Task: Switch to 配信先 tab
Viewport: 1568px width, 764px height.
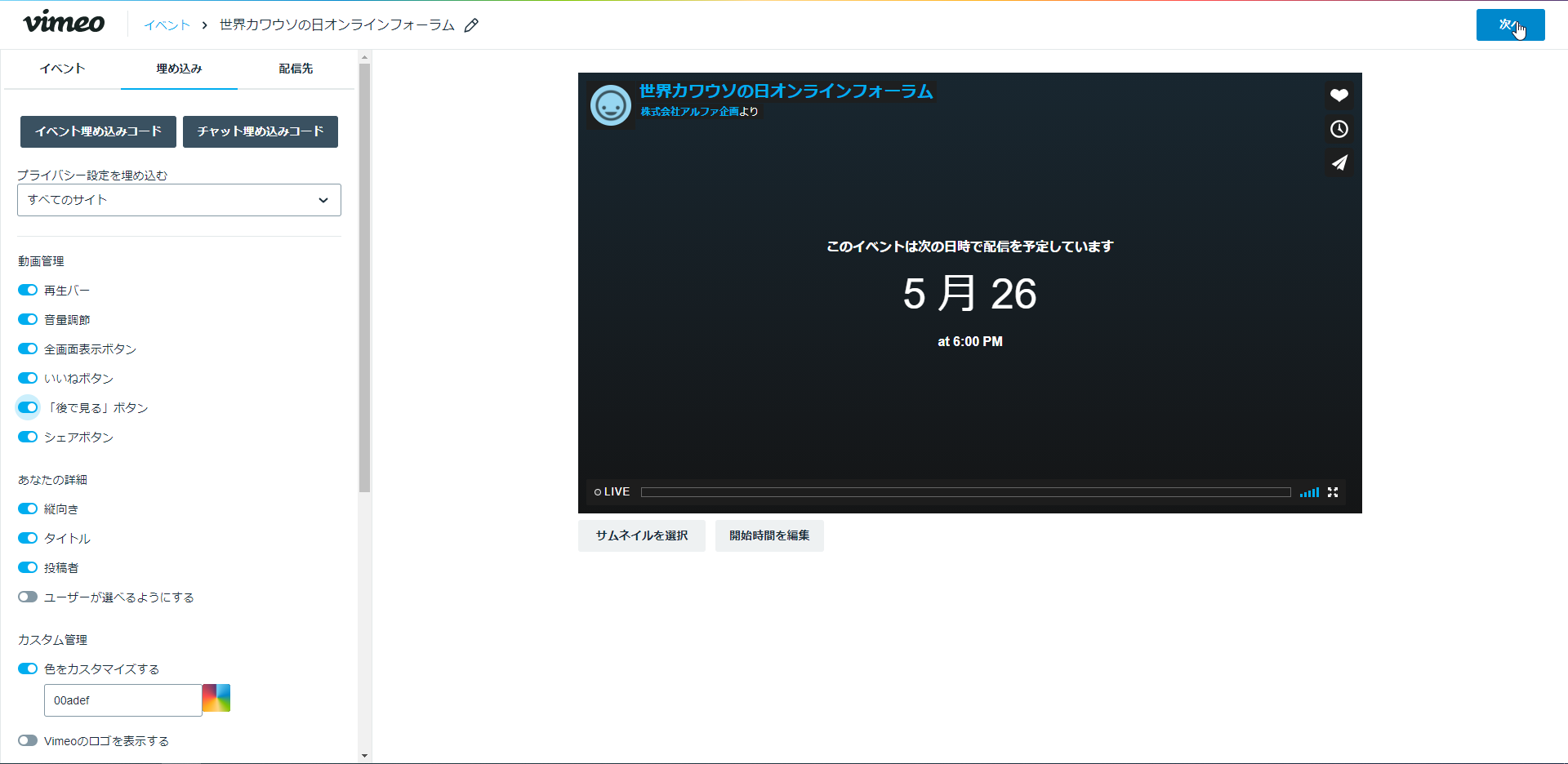Action: tap(296, 69)
